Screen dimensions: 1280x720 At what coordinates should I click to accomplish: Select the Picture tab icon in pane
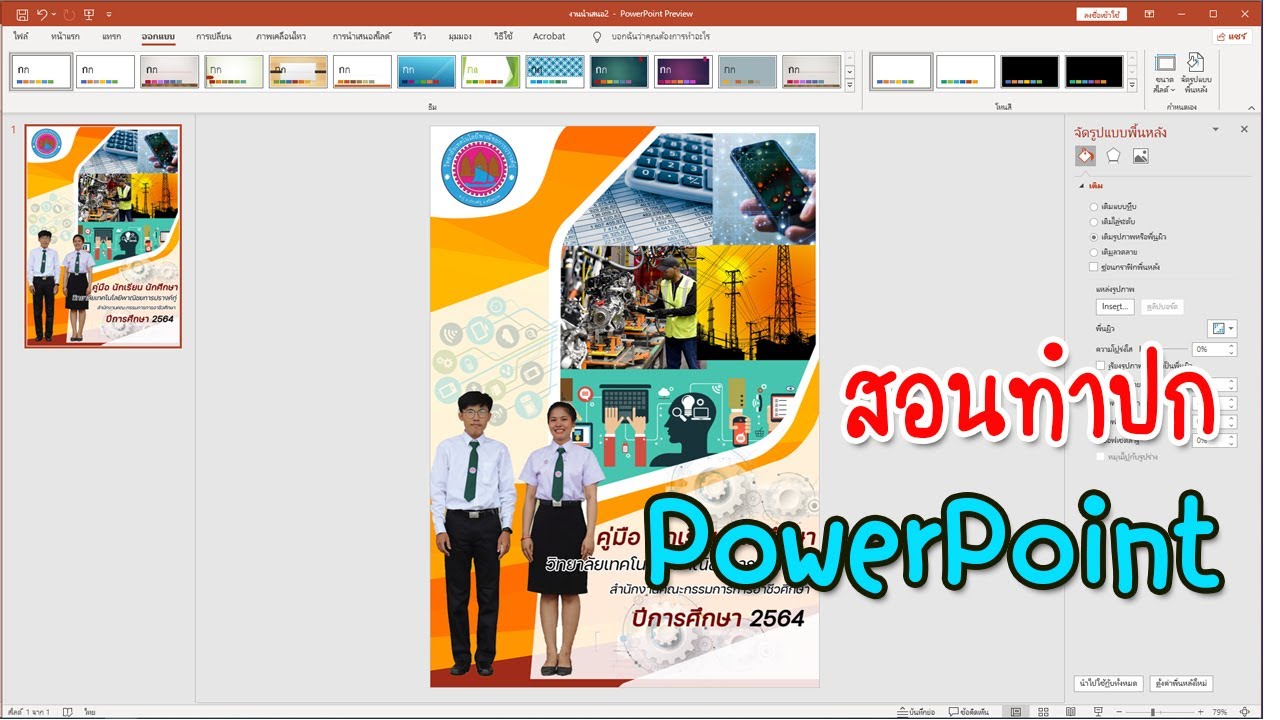(x=1141, y=156)
